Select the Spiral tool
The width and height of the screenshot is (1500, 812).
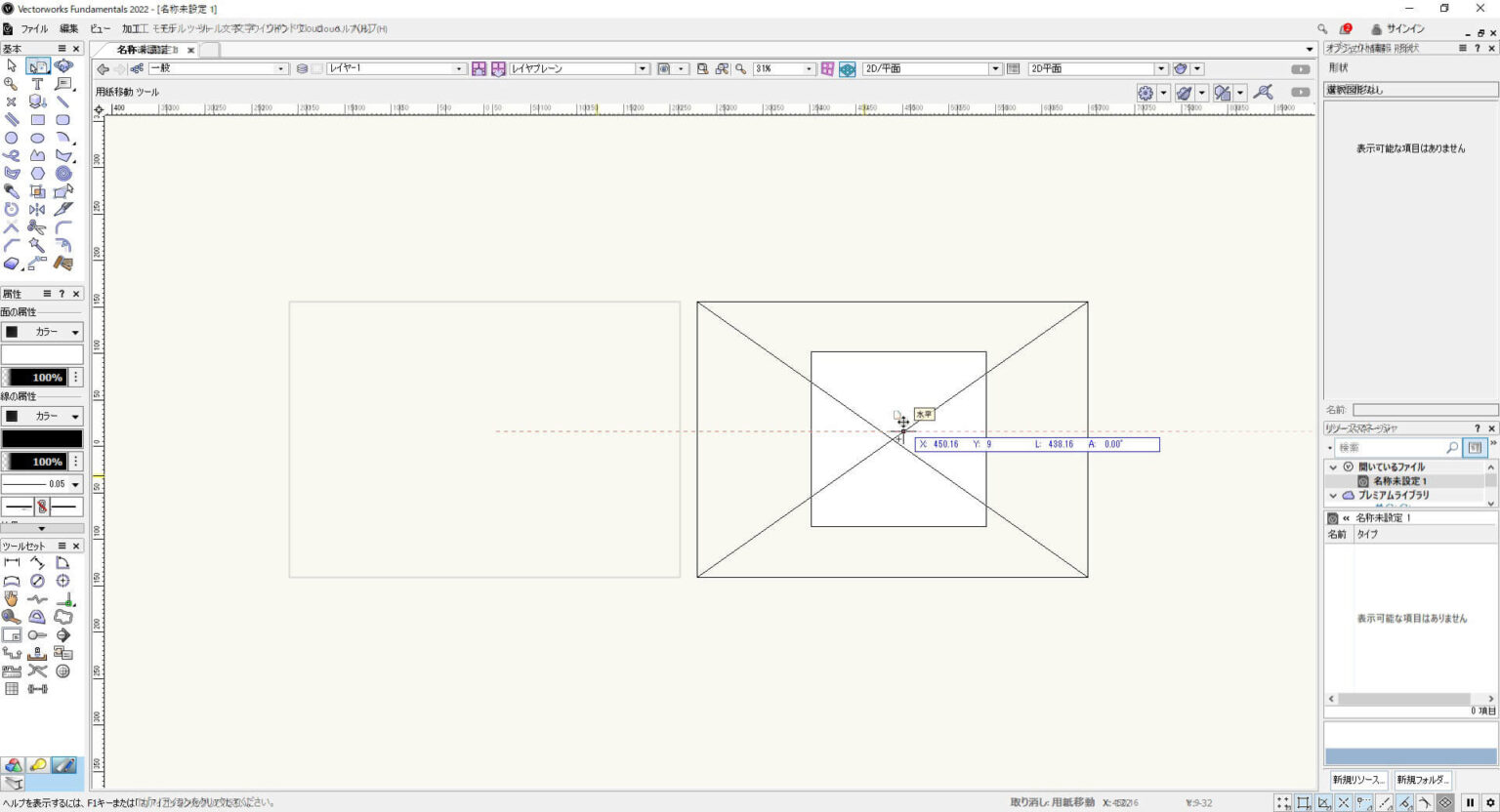click(63, 174)
